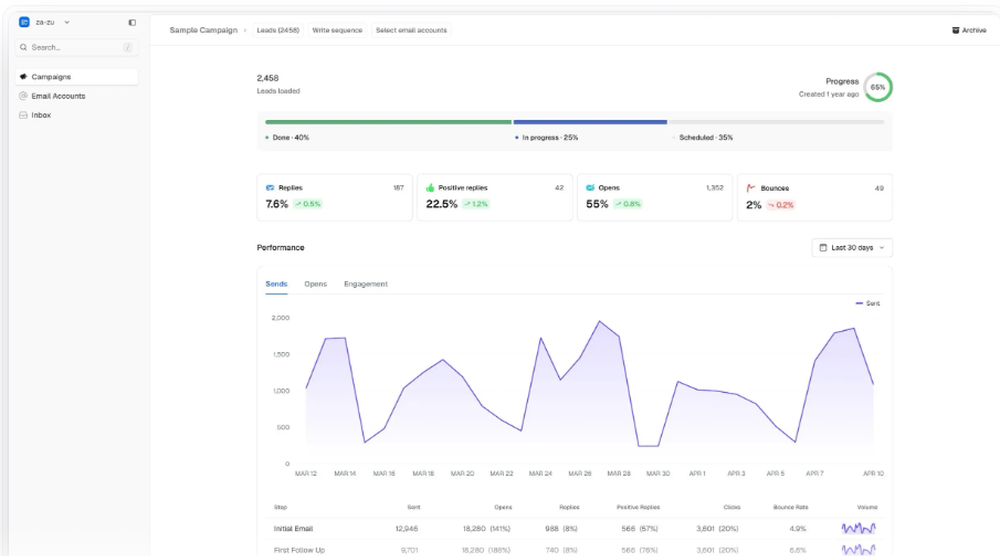Click the Inbox tray icon
This screenshot has width=1000, height=556.
pyautogui.click(x=24, y=115)
